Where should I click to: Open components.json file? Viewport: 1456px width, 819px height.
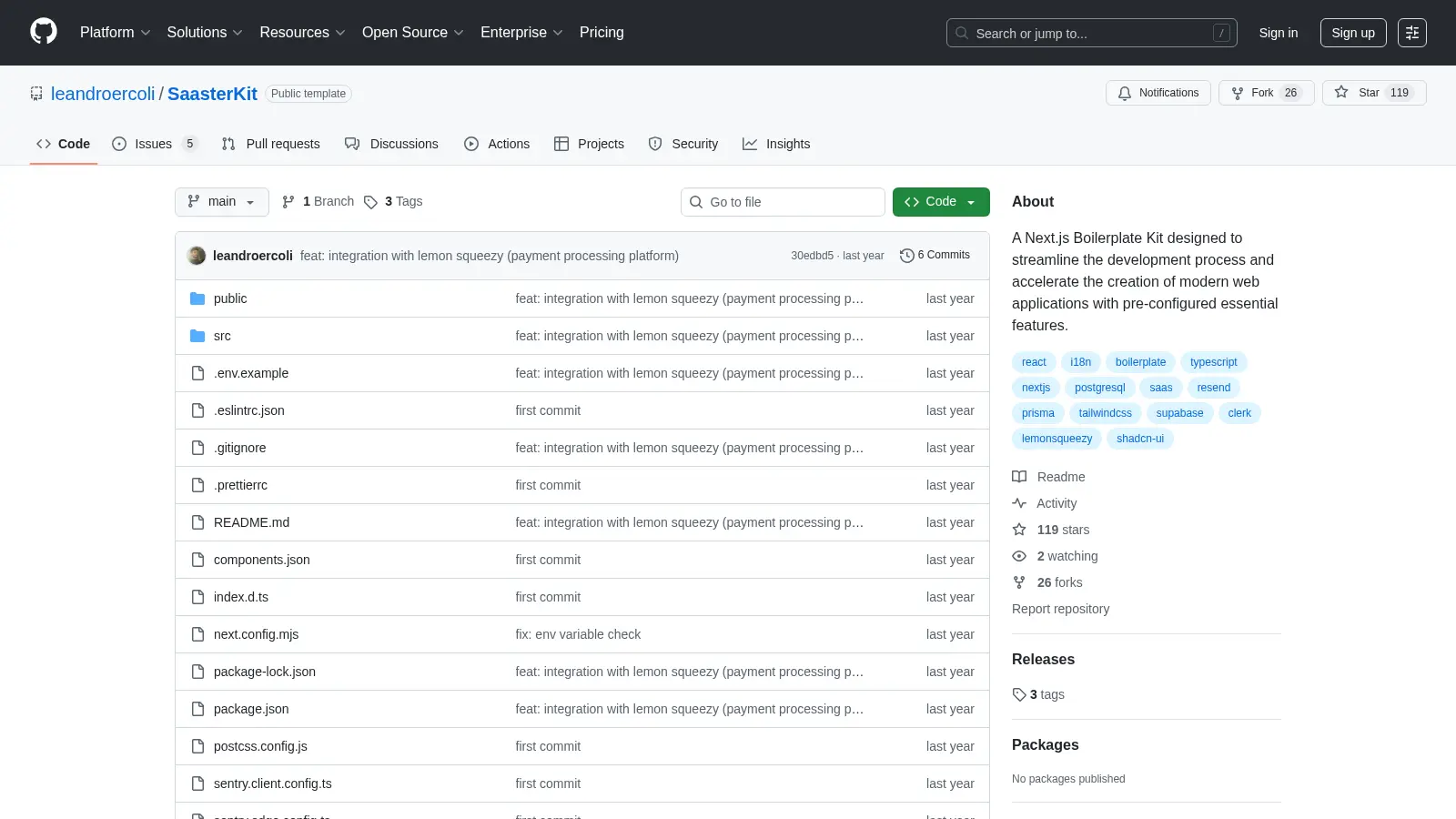(x=261, y=560)
